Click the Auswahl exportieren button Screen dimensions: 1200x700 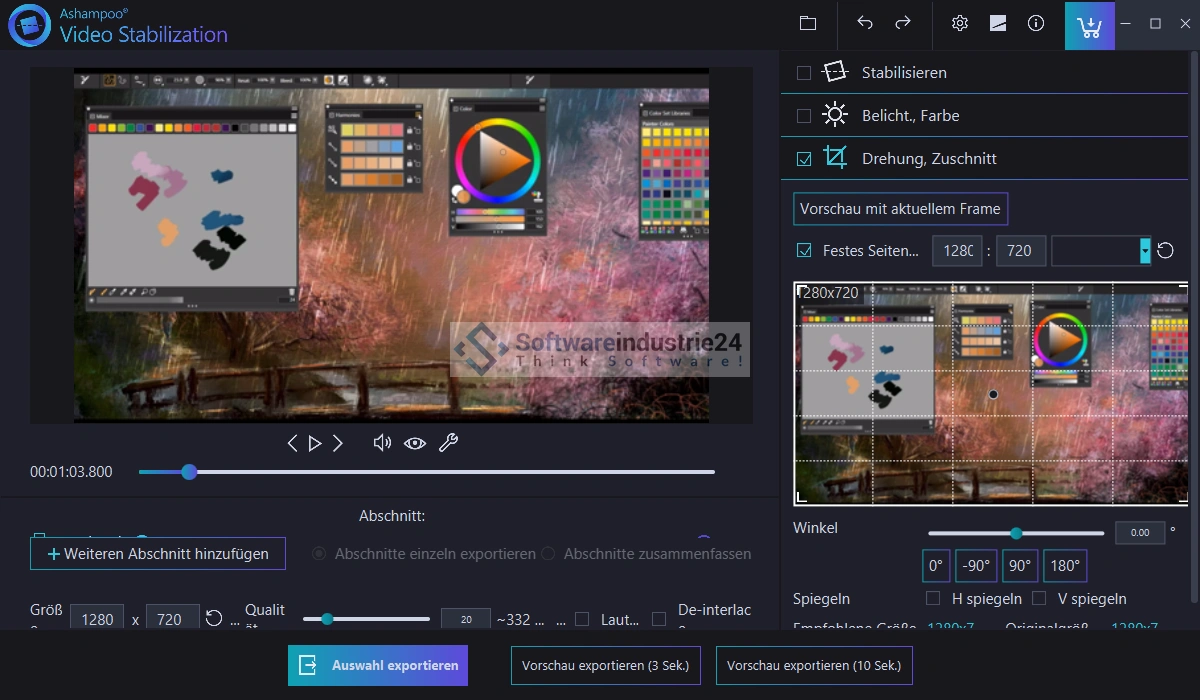[378, 665]
